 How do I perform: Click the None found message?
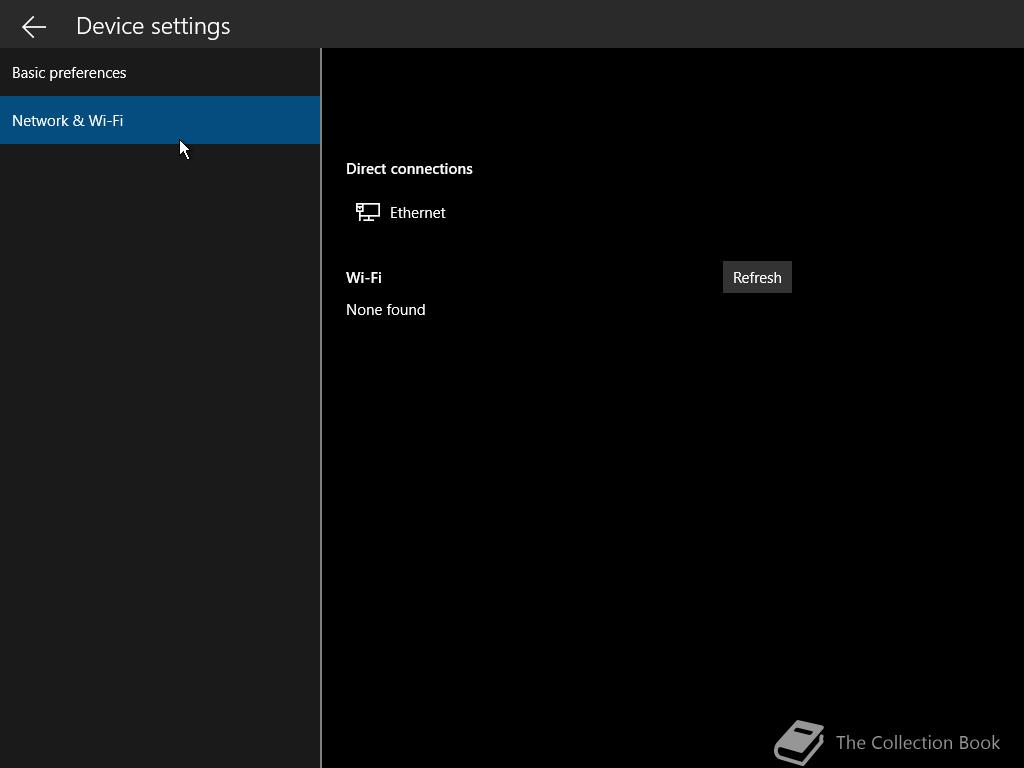pos(385,310)
